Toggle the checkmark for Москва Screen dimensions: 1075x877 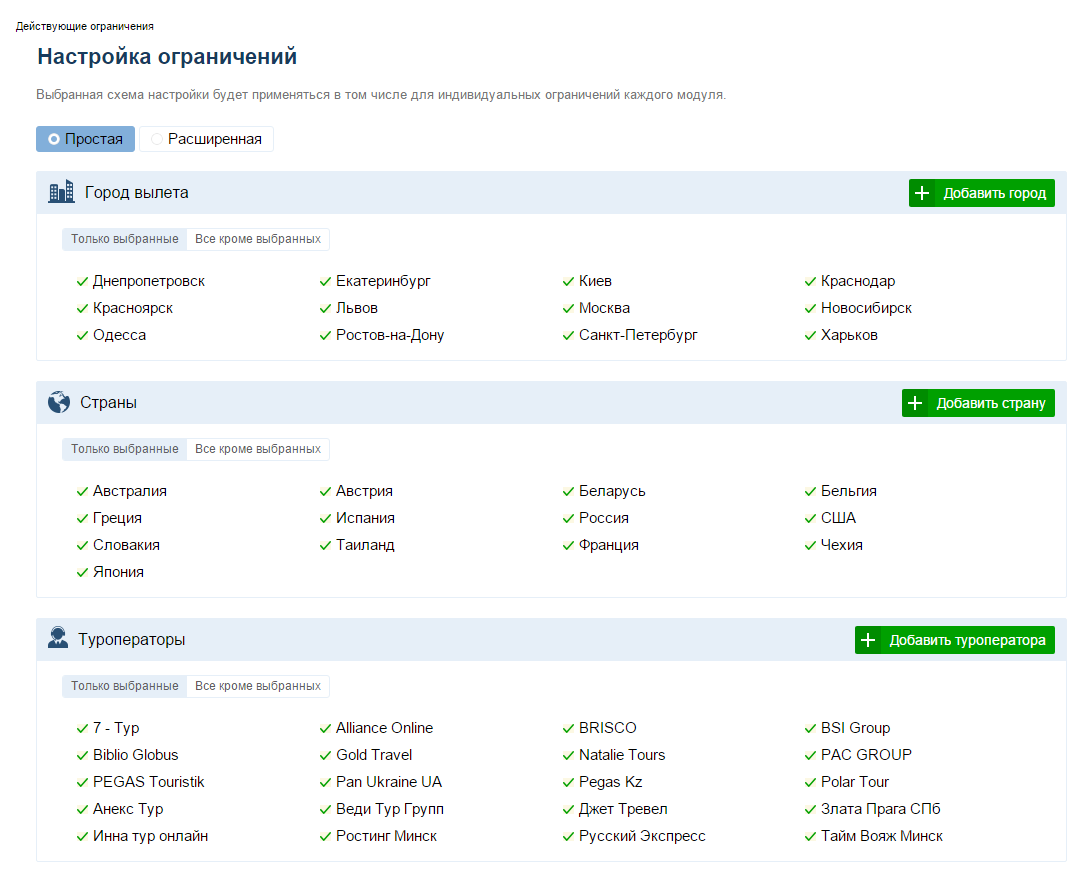click(568, 309)
